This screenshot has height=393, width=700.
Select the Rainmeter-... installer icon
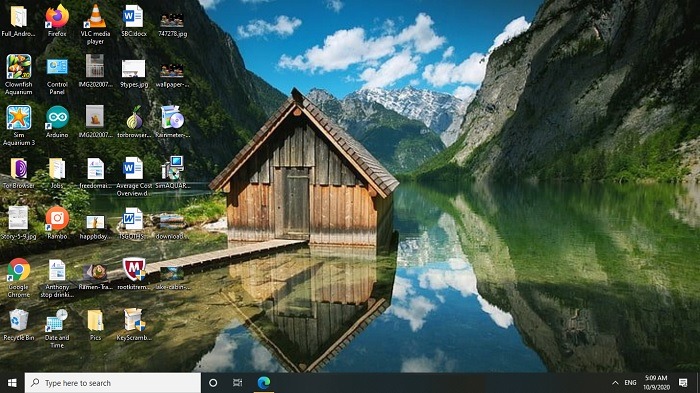point(172,121)
